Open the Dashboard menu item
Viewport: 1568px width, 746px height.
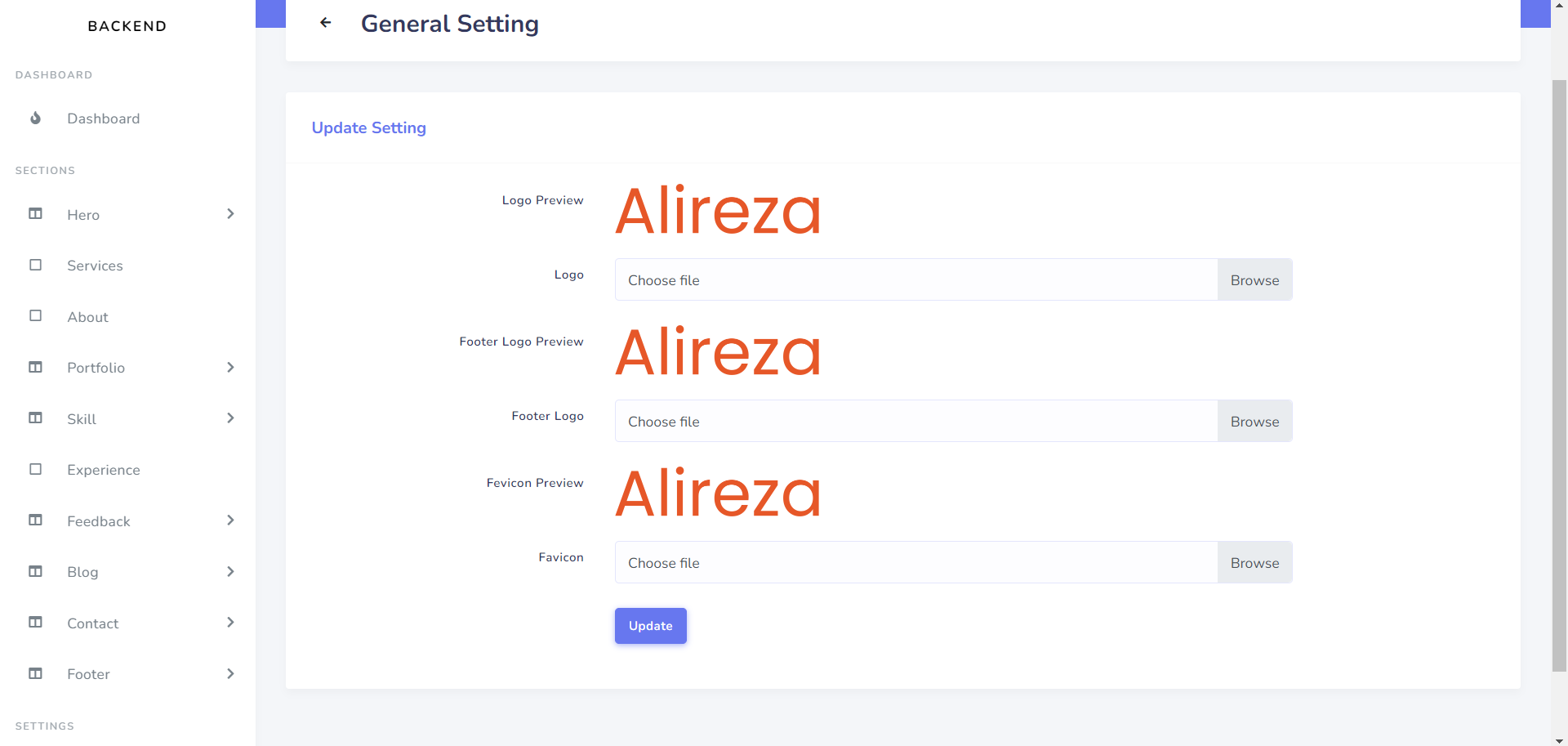coord(104,118)
